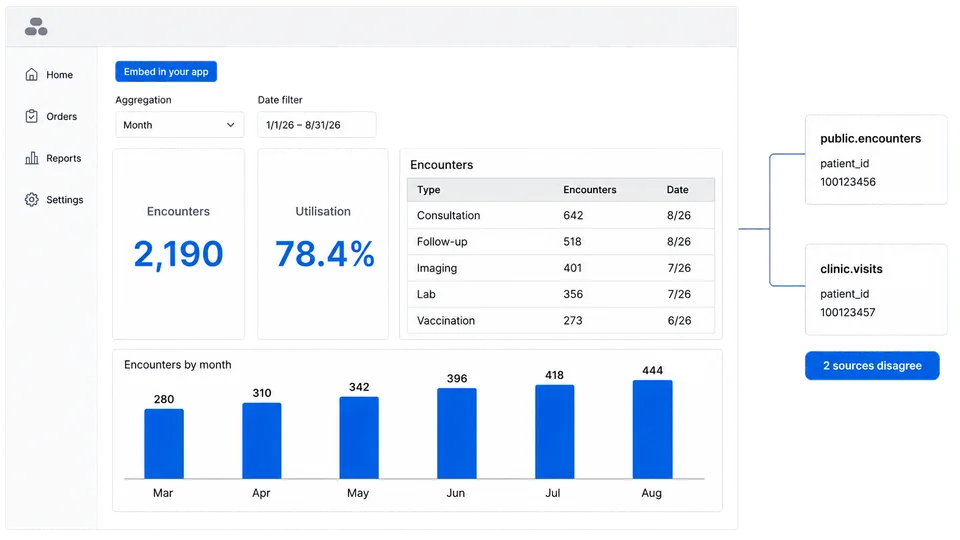Click the 356 encounters value
Screen dimensions: 960x540
point(573,294)
